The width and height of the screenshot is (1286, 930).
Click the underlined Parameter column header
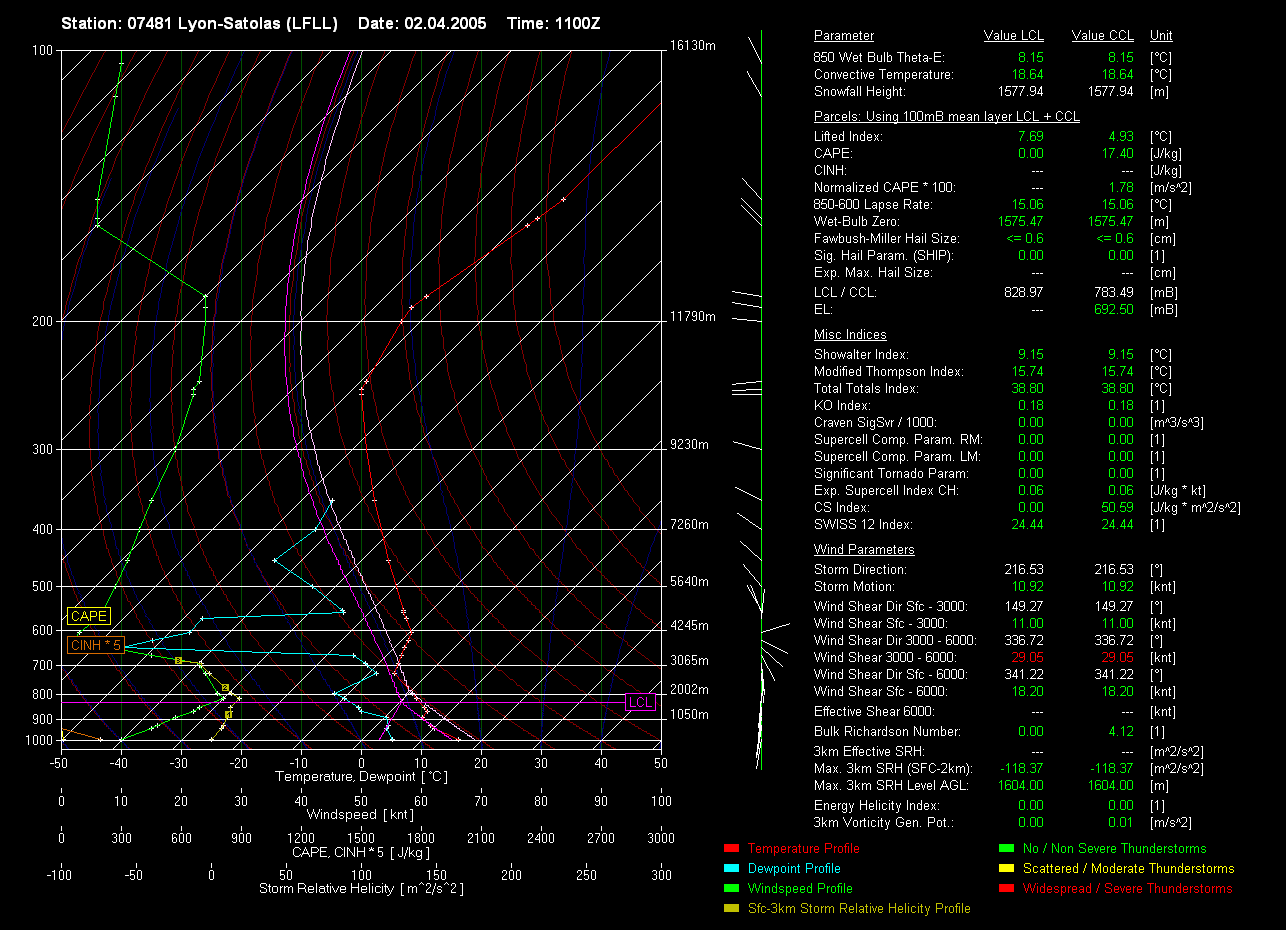point(844,36)
